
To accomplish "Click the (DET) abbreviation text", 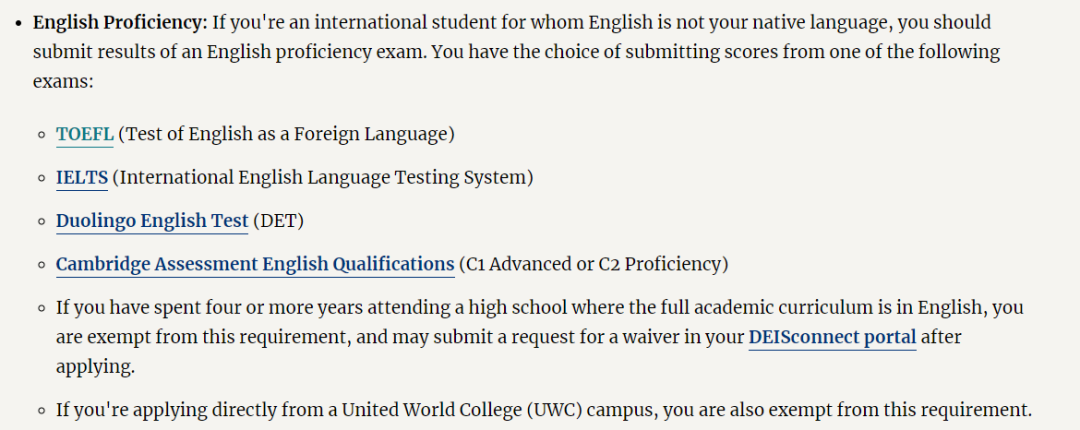I will (x=278, y=221).
